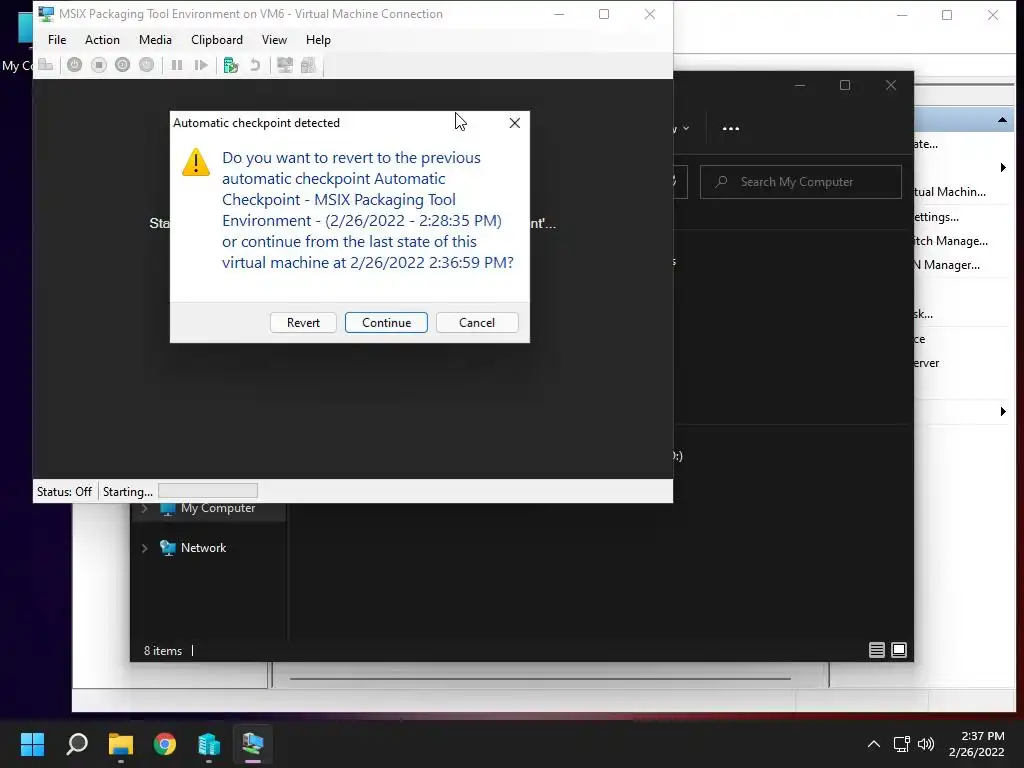1024x768 pixels.
Task: Click the Revert undo-arrow toolbar icon
Action: [255, 65]
